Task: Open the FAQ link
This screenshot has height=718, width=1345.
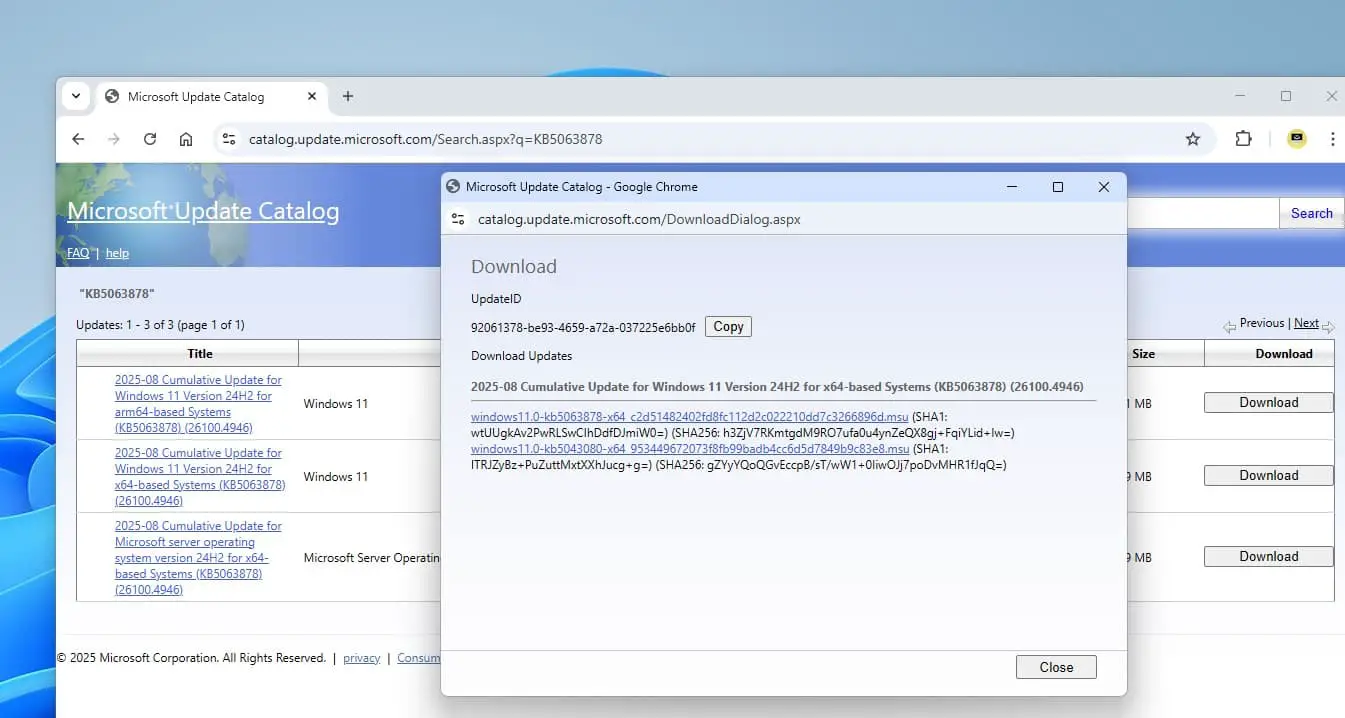Action: click(x=78, y=254)
